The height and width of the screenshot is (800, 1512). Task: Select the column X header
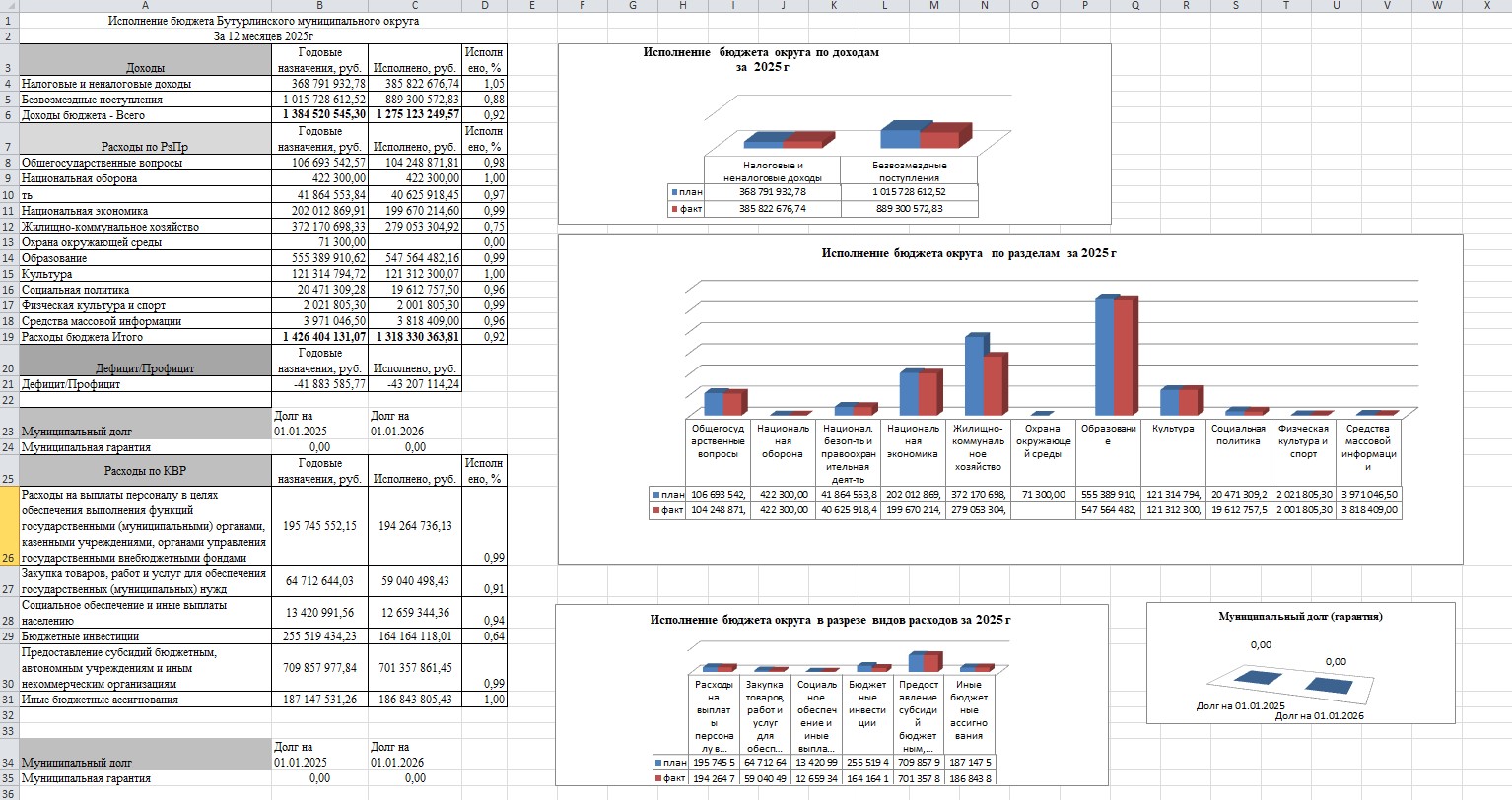[1486, 6]
